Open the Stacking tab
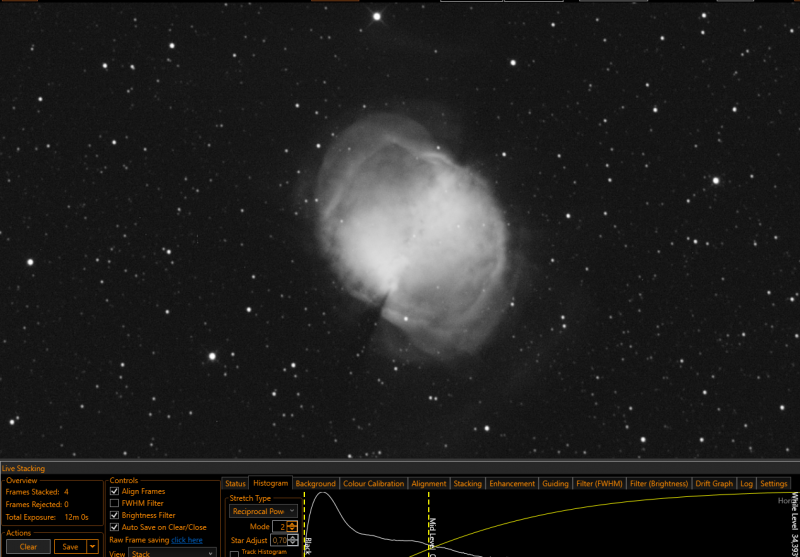 point(467,484)
